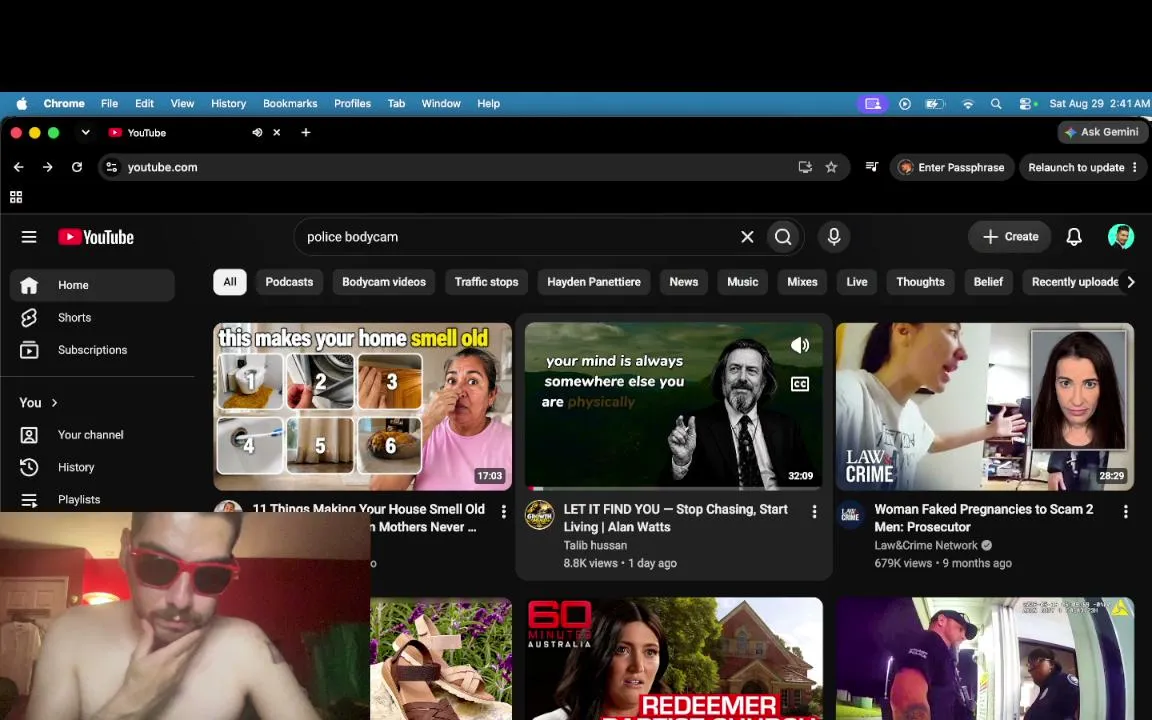Image resolution: width=1152 pixels, height=720 pixels.
Task: Open Playlists in the sidebar
Action: click(93, 500)
